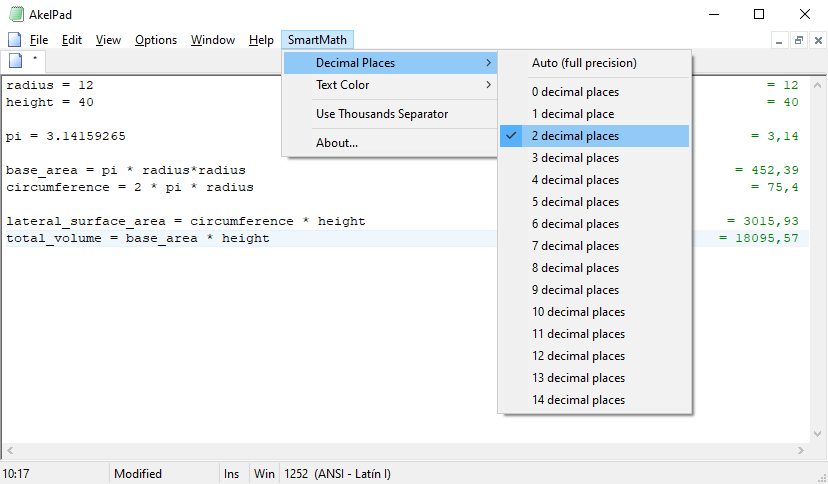Screen dimensions: 828x484
Task: Open the Options menu
Action: tap(156, 40)
